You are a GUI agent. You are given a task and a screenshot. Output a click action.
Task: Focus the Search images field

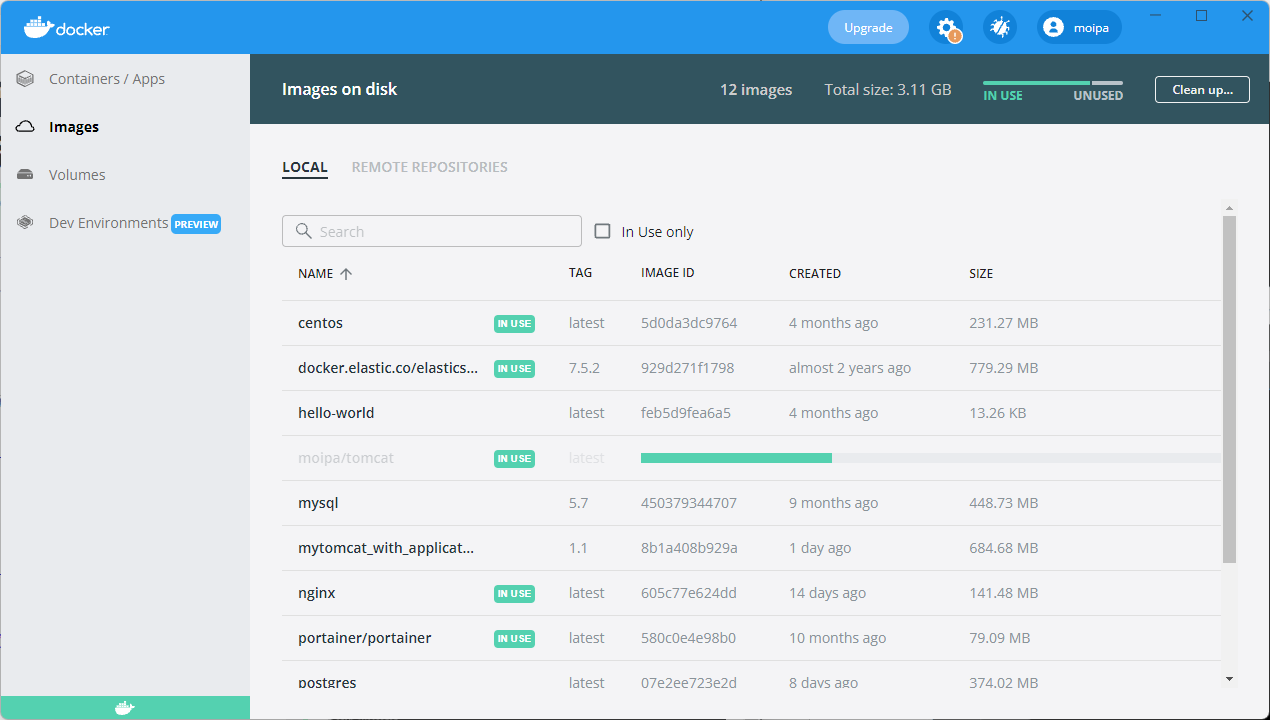(432, 231)
